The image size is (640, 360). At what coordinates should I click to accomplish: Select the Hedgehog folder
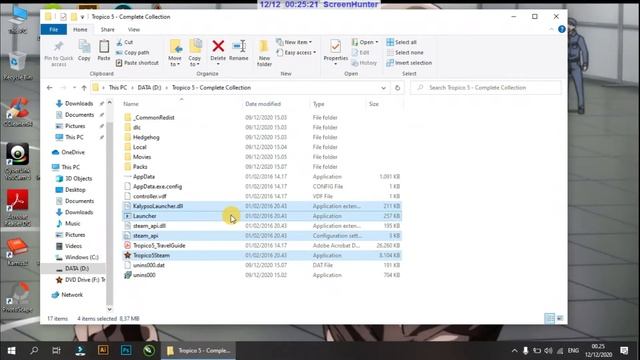[146, 137]
